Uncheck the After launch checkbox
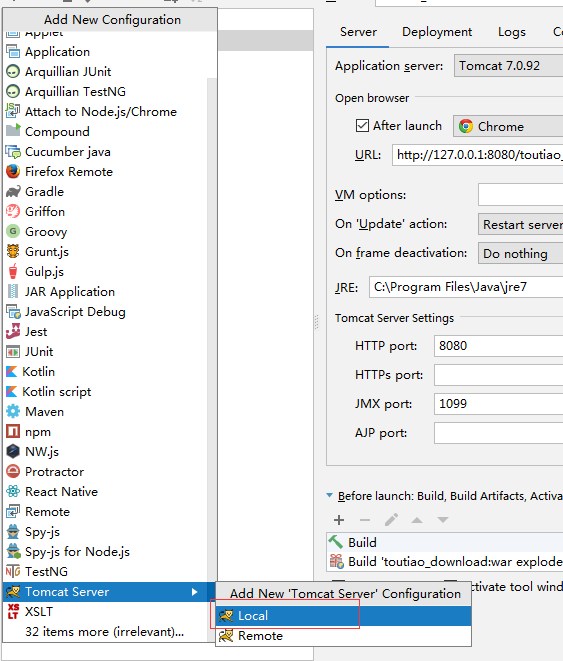 click(x=362, y=126)
